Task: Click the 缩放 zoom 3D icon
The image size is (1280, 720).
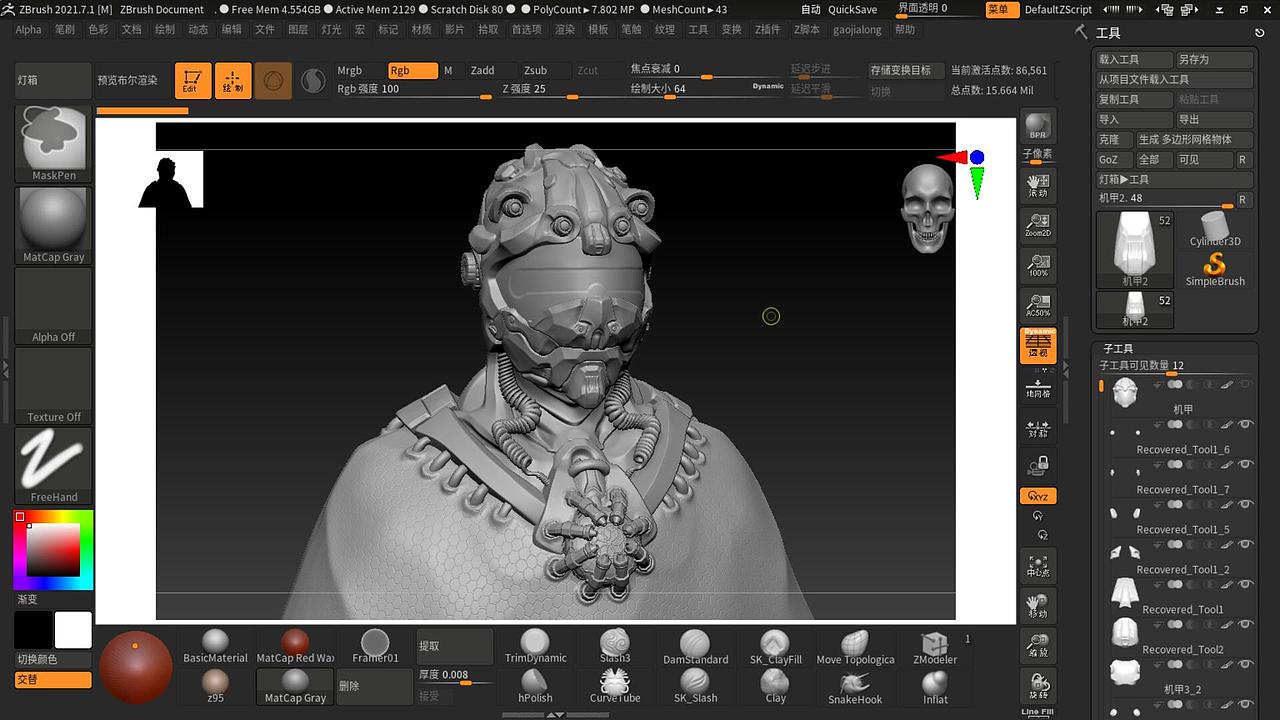Action: coord(1038,645)
